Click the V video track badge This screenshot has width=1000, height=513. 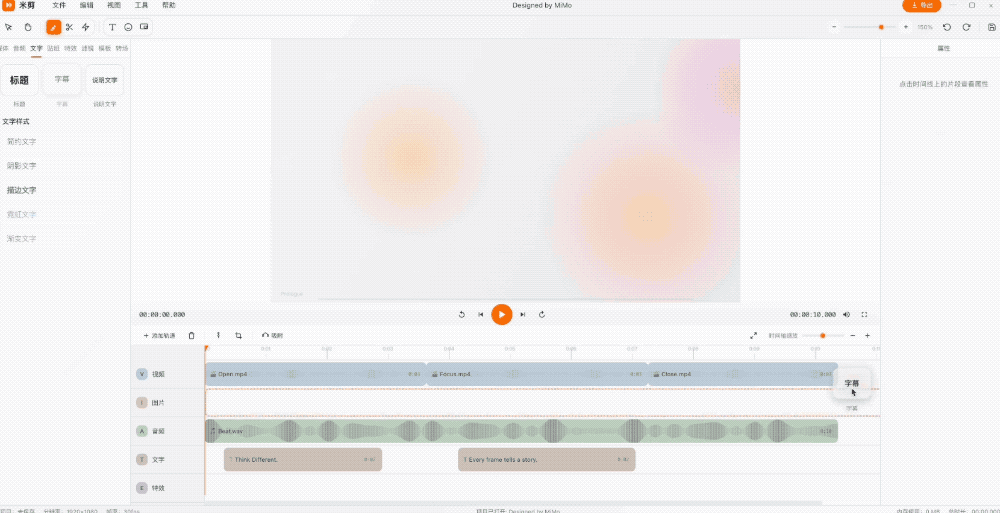[142, 375]
